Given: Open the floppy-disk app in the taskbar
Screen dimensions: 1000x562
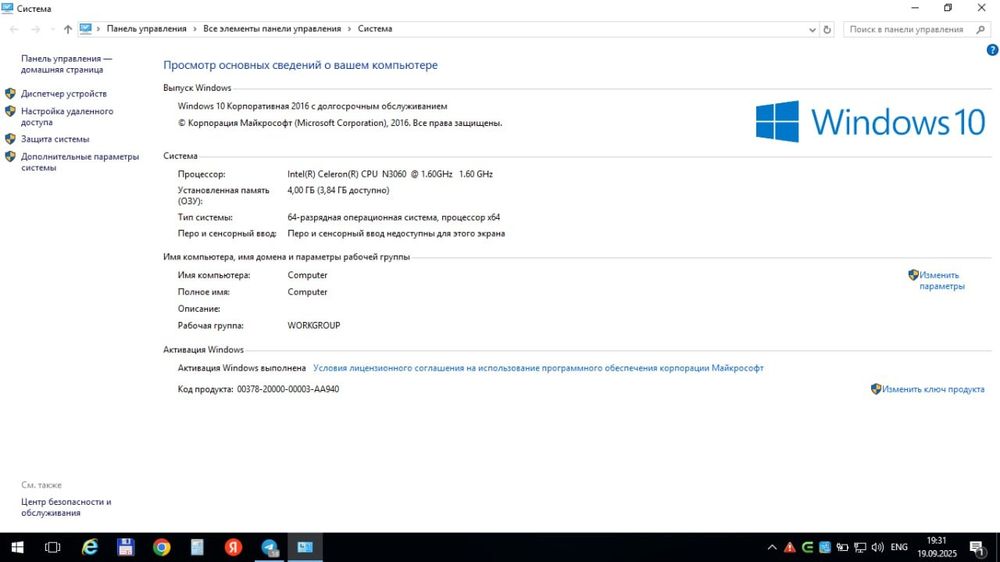Looking at the screenshot, I should [x=126, y=547].
